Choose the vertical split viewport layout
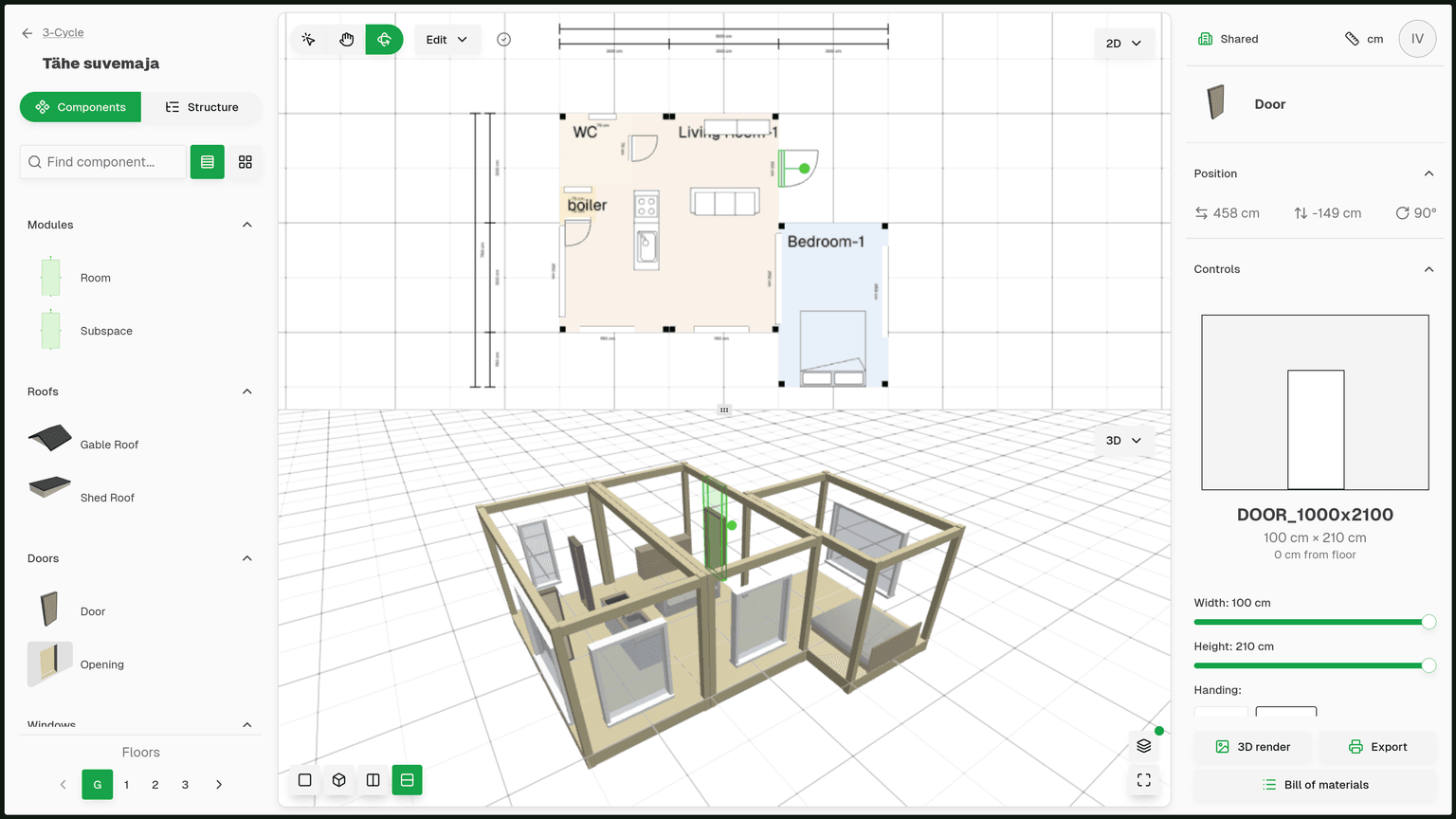1456x819 pixels. point(373,779)
